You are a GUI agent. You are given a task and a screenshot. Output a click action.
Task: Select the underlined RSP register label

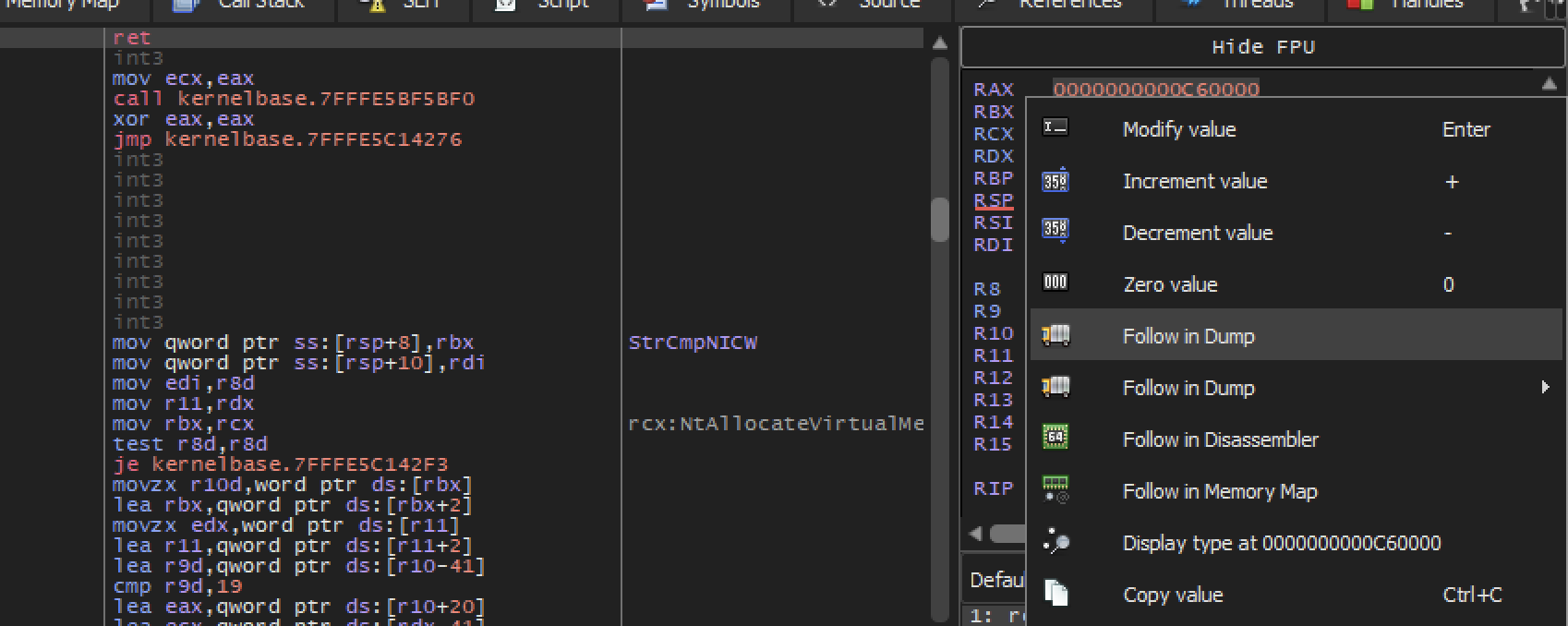pyautogui.click(x=994, y=200)
